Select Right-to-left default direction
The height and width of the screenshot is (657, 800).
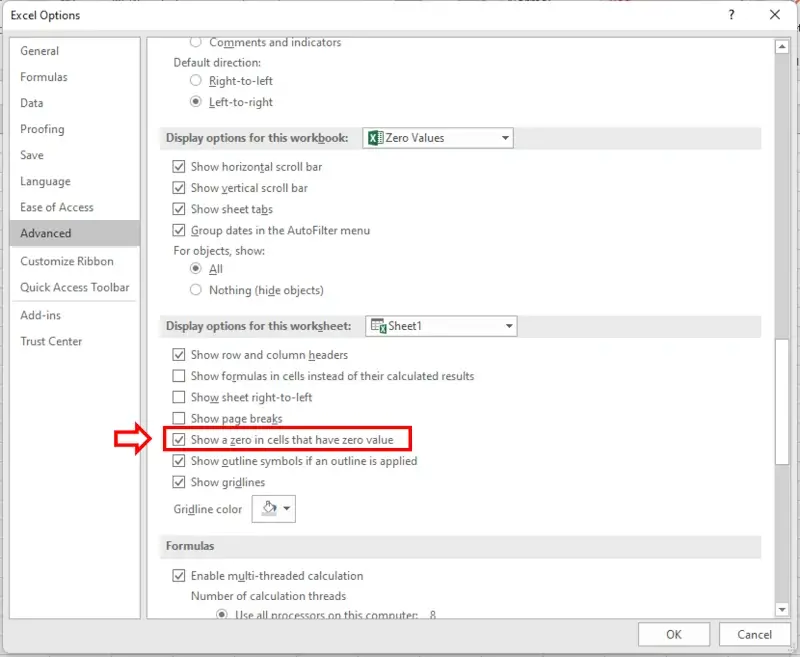point(196,81)
